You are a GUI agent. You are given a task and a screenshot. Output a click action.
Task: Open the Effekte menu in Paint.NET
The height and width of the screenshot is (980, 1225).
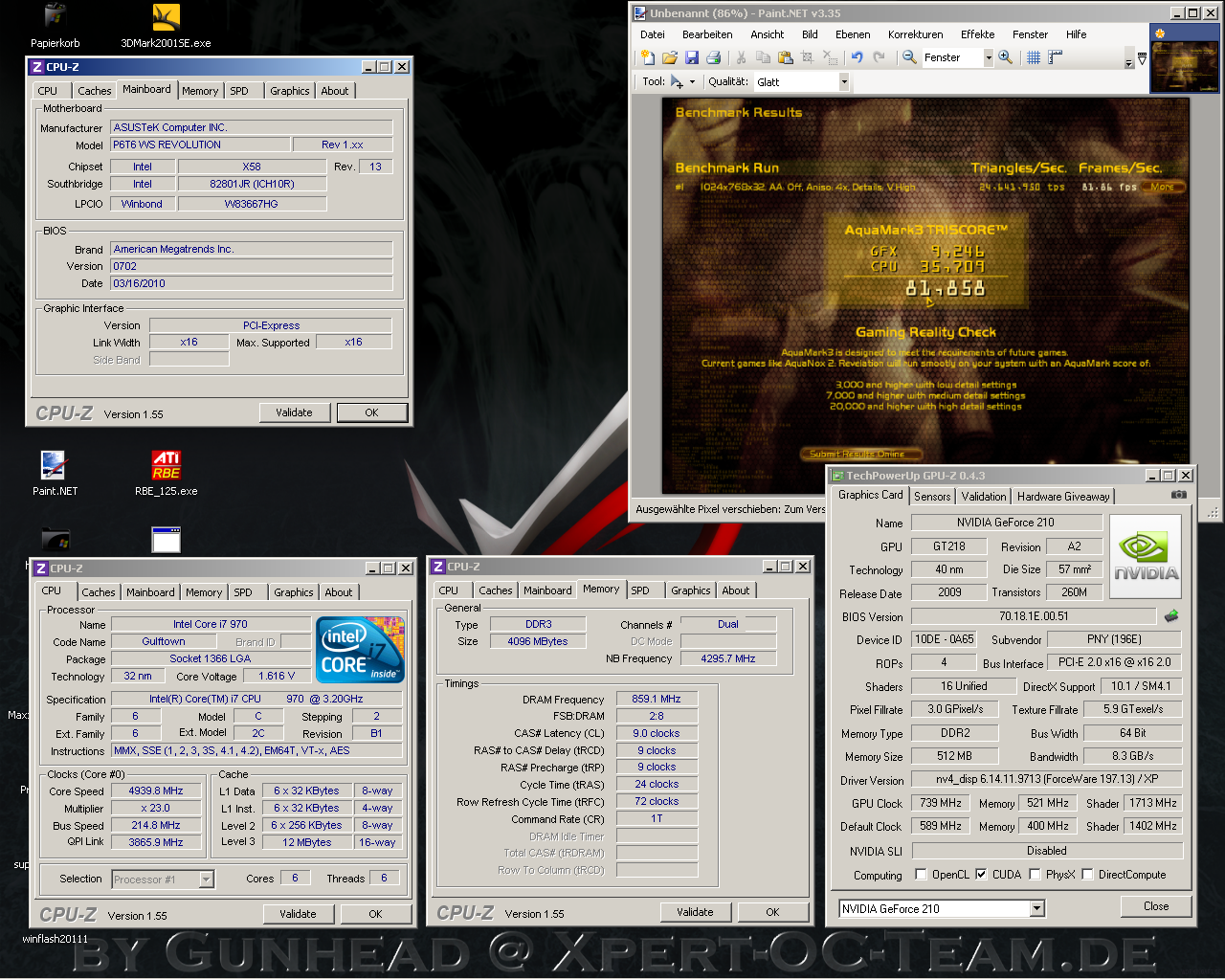coord(977,34)
